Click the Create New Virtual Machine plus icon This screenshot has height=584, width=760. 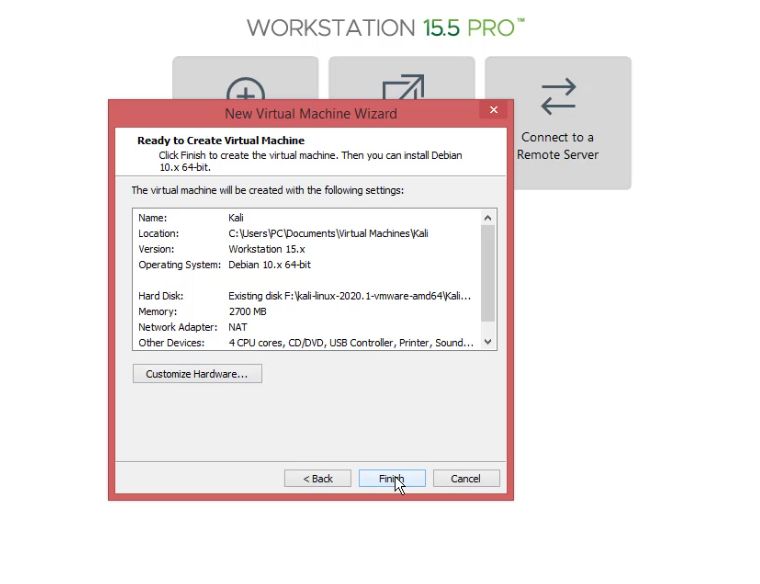[x=246, y=89]
